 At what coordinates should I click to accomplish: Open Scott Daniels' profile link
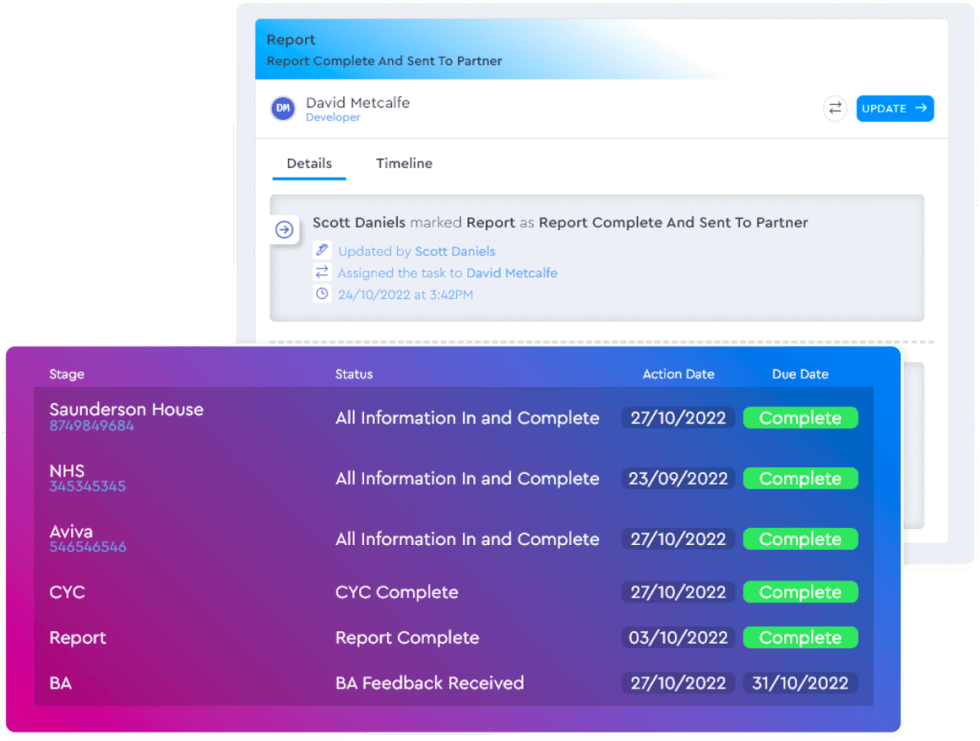coord(455,251)
